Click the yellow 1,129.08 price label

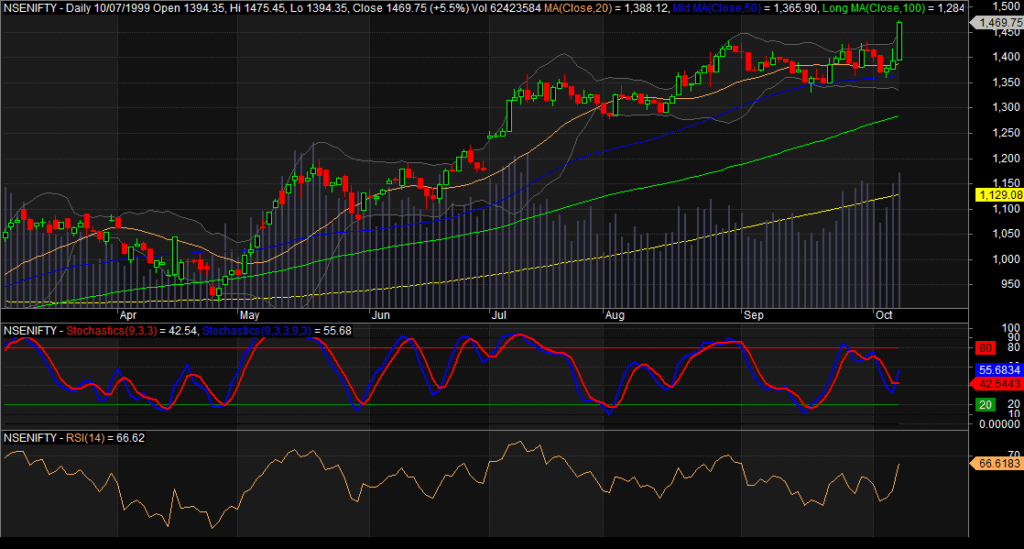pos(999,195)
